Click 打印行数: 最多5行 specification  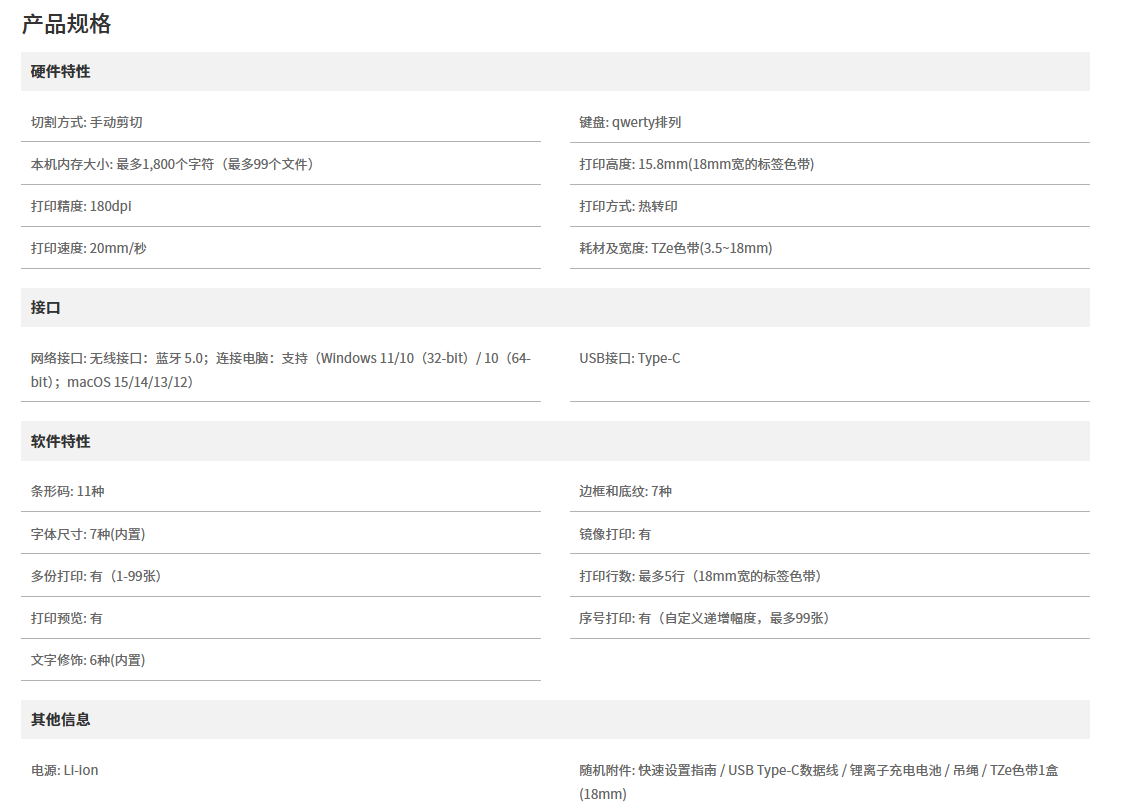pos(700,576)
